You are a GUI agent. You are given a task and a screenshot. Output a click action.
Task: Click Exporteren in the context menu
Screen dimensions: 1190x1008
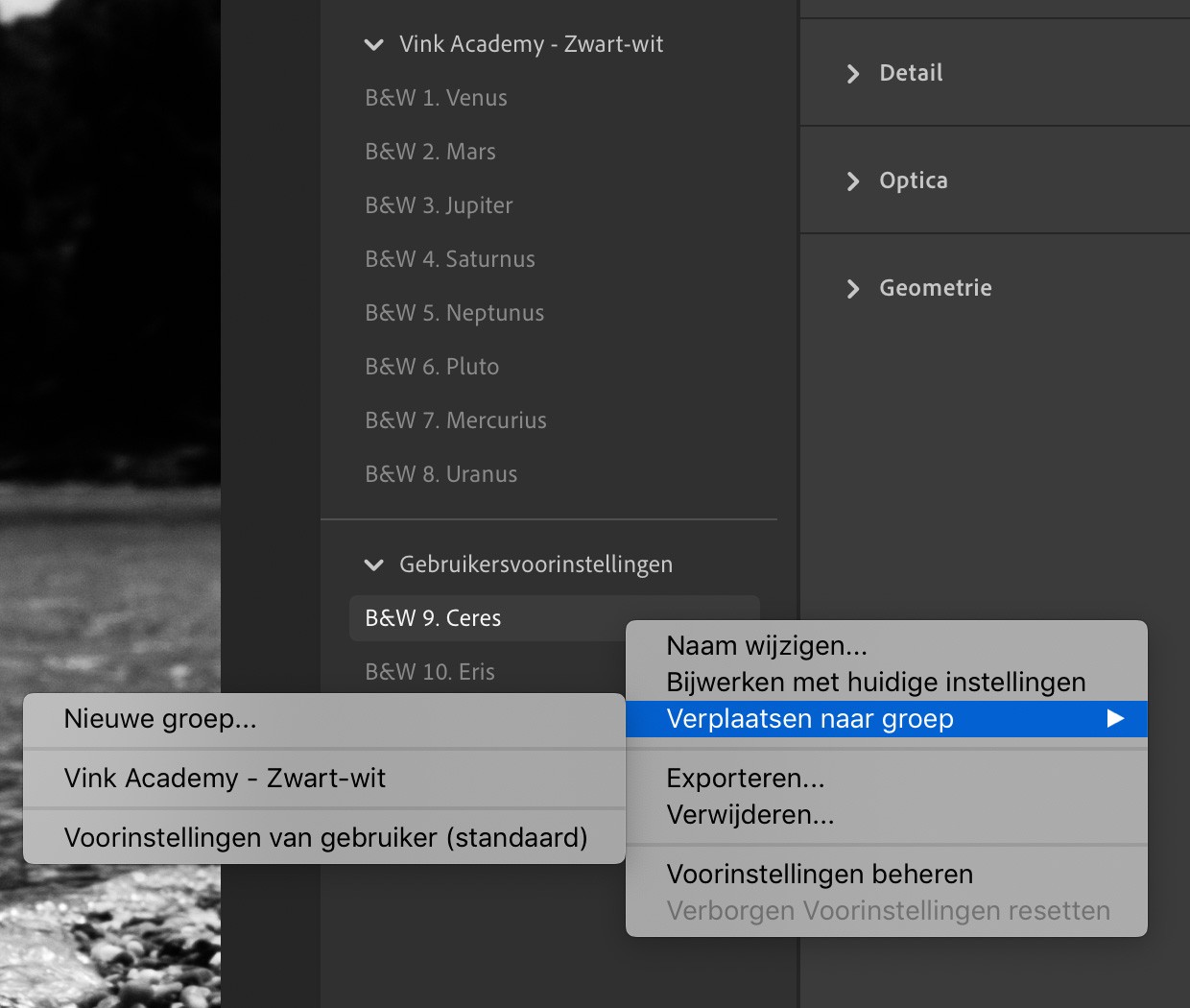pyautogui.click(x=746, y=778)
